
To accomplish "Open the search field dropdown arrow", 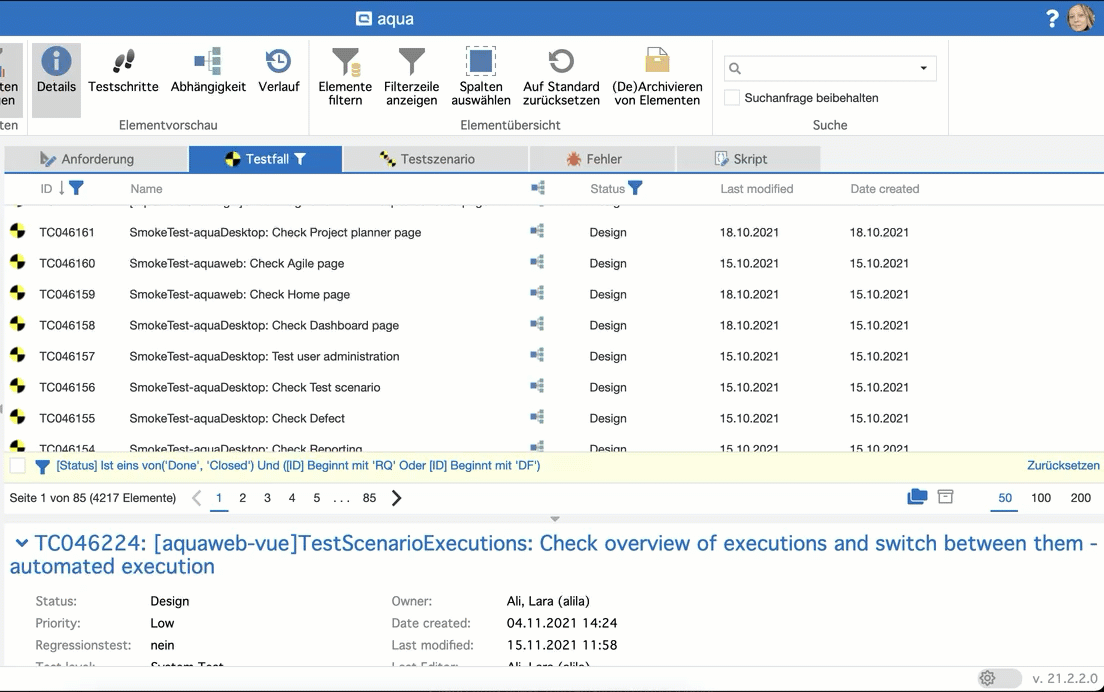I will 923,68.
